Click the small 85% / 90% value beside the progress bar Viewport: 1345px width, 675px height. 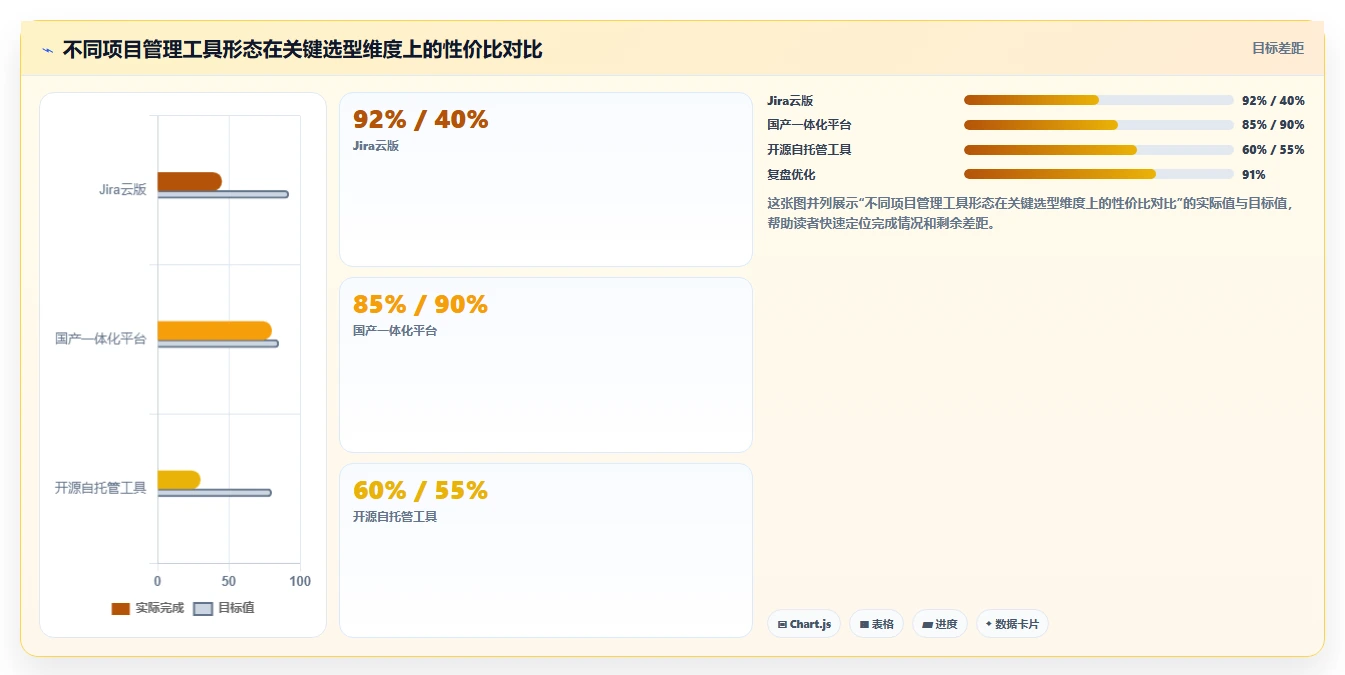(1273, 125)
